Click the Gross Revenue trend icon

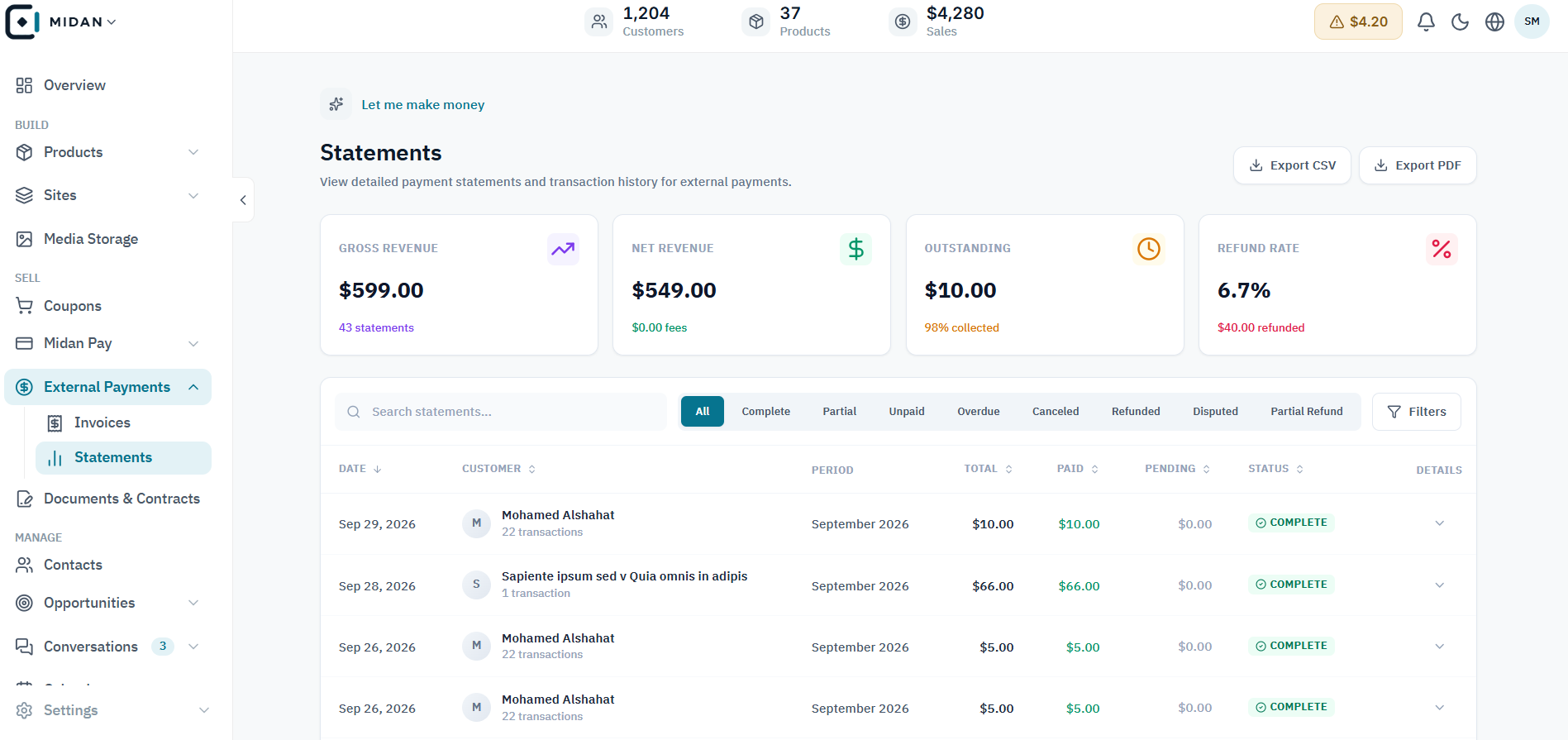point(563,249)
